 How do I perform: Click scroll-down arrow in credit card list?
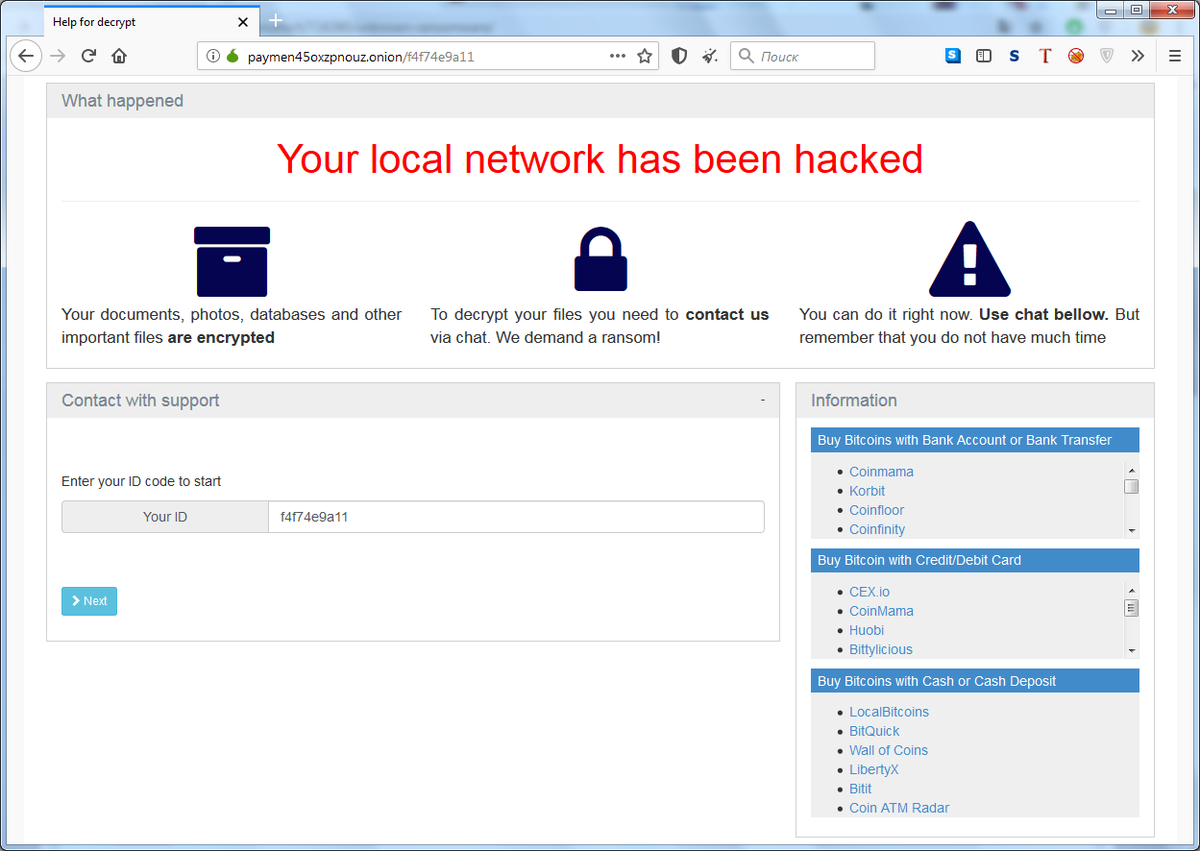pos(1131,651)
